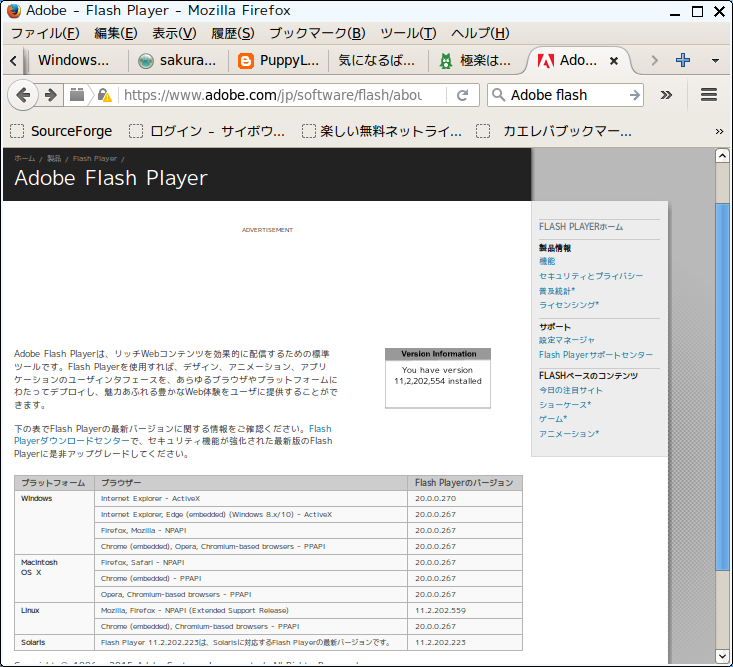Click the ホーム breadcrumb link

[x=25, y=158]
